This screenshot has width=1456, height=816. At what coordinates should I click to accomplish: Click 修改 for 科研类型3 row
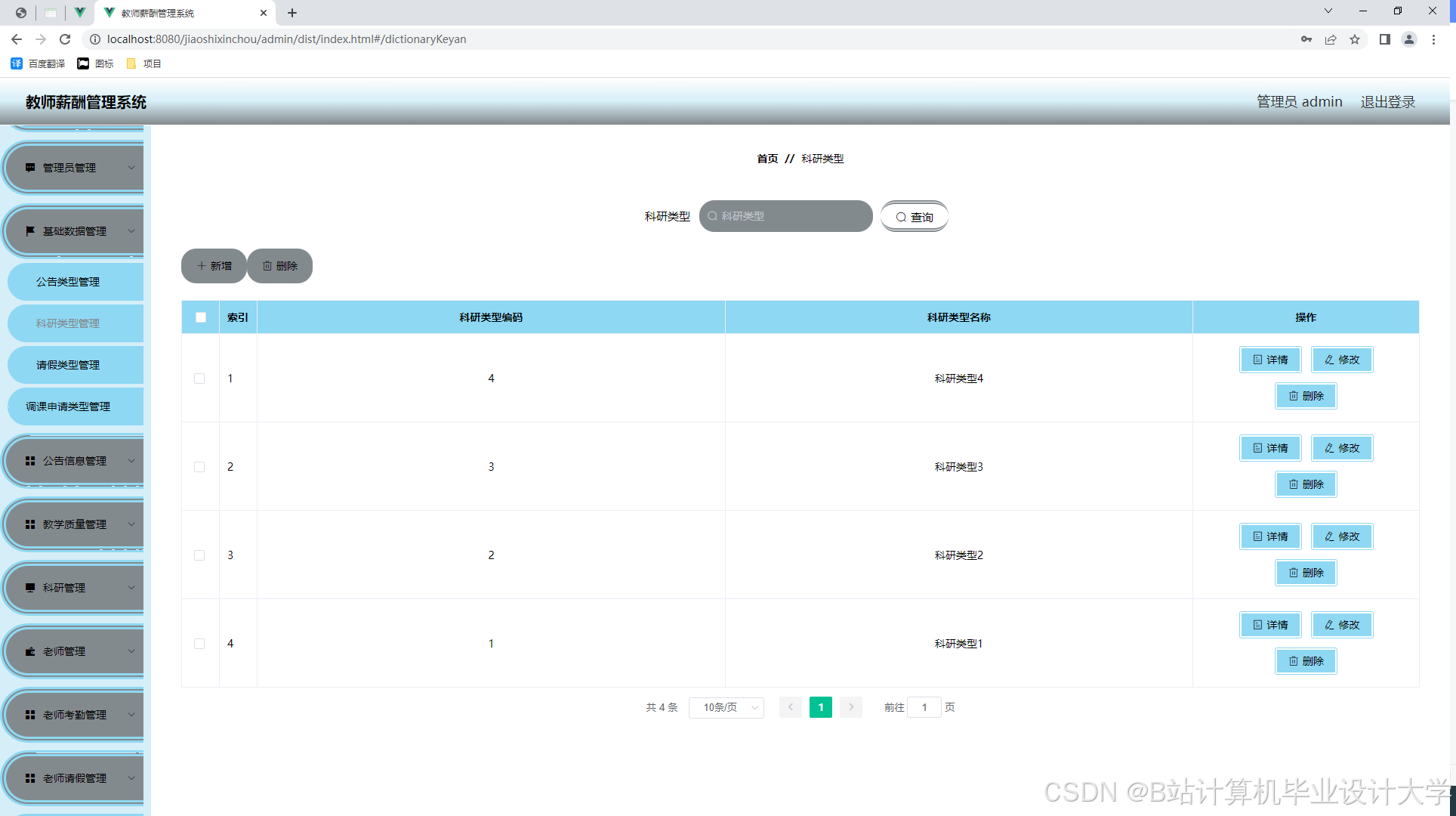(1342, 448)
